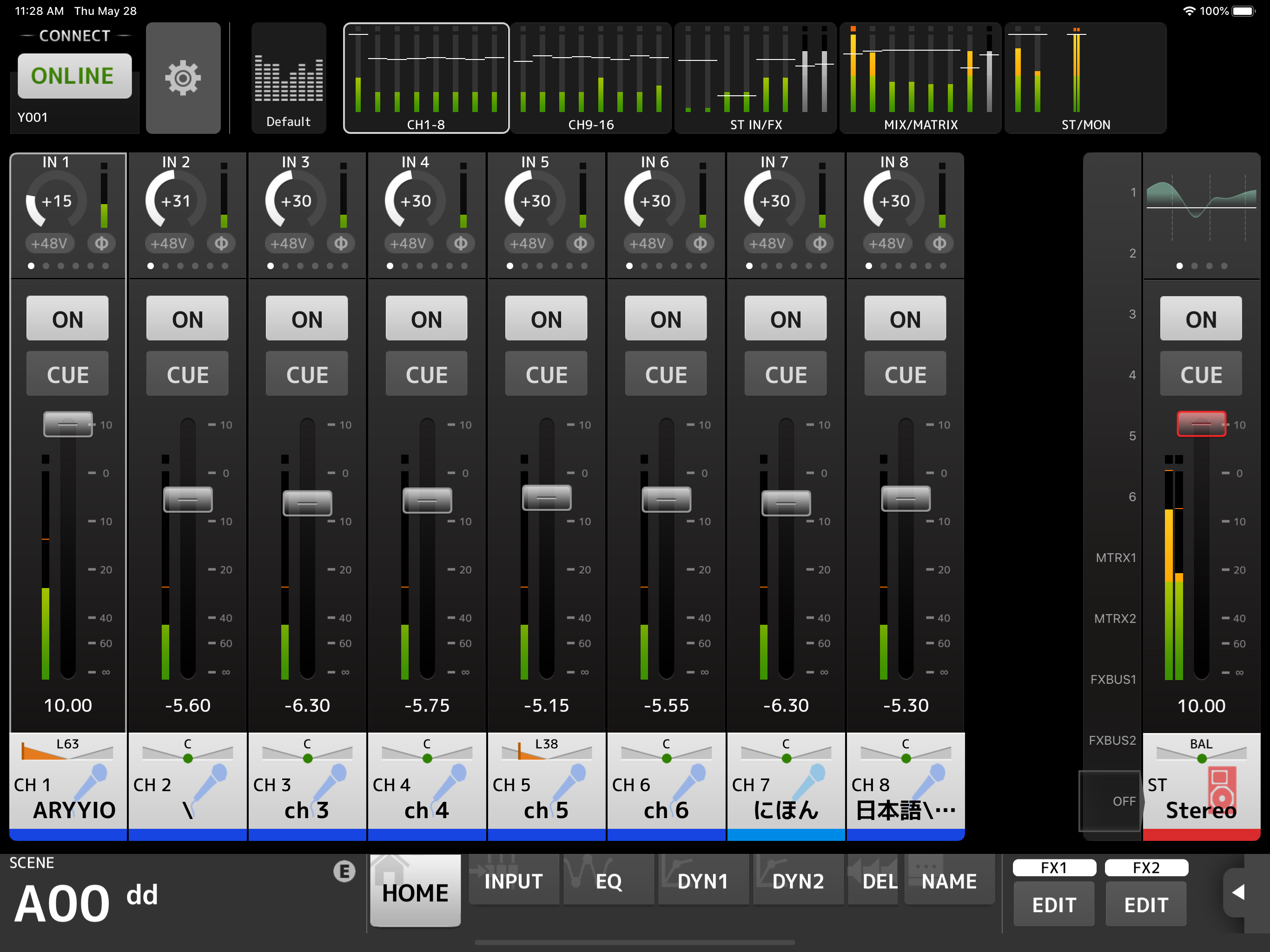The width and height of the screenshot is (1270, 952).
Task: Open the settings gear icon
Action: pyautogui.click(x=183, y=78)
